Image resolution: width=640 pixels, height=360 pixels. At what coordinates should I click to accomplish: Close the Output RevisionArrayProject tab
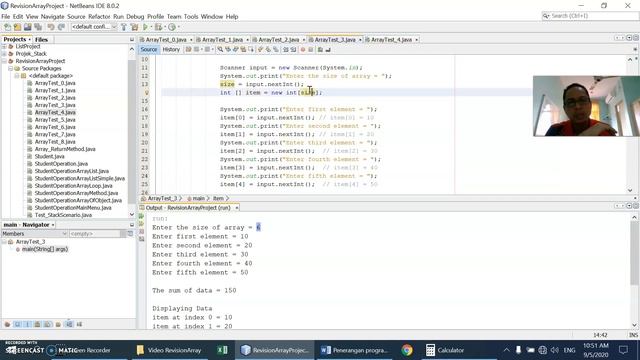click(236, 208)
